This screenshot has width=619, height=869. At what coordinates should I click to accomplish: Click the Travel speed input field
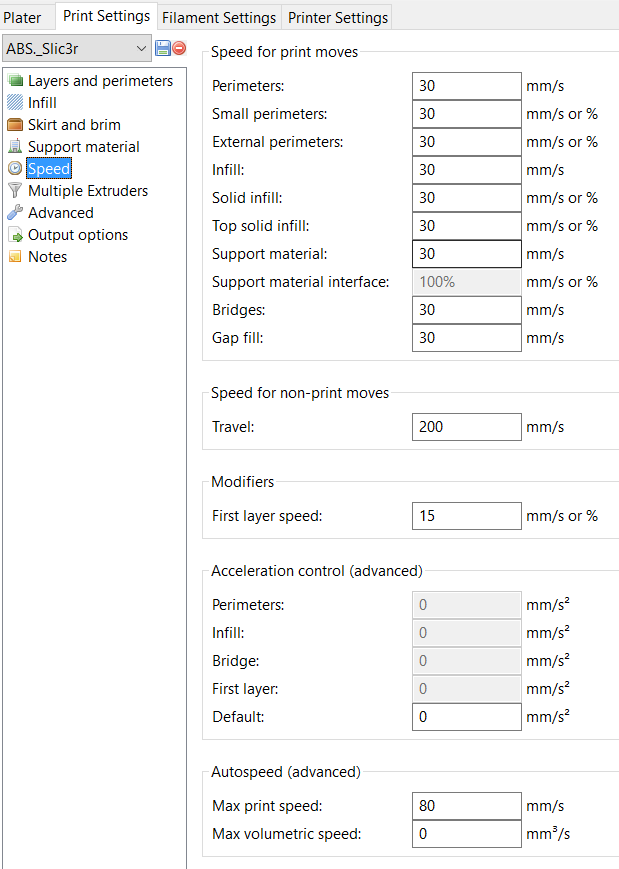pos(466,427)
